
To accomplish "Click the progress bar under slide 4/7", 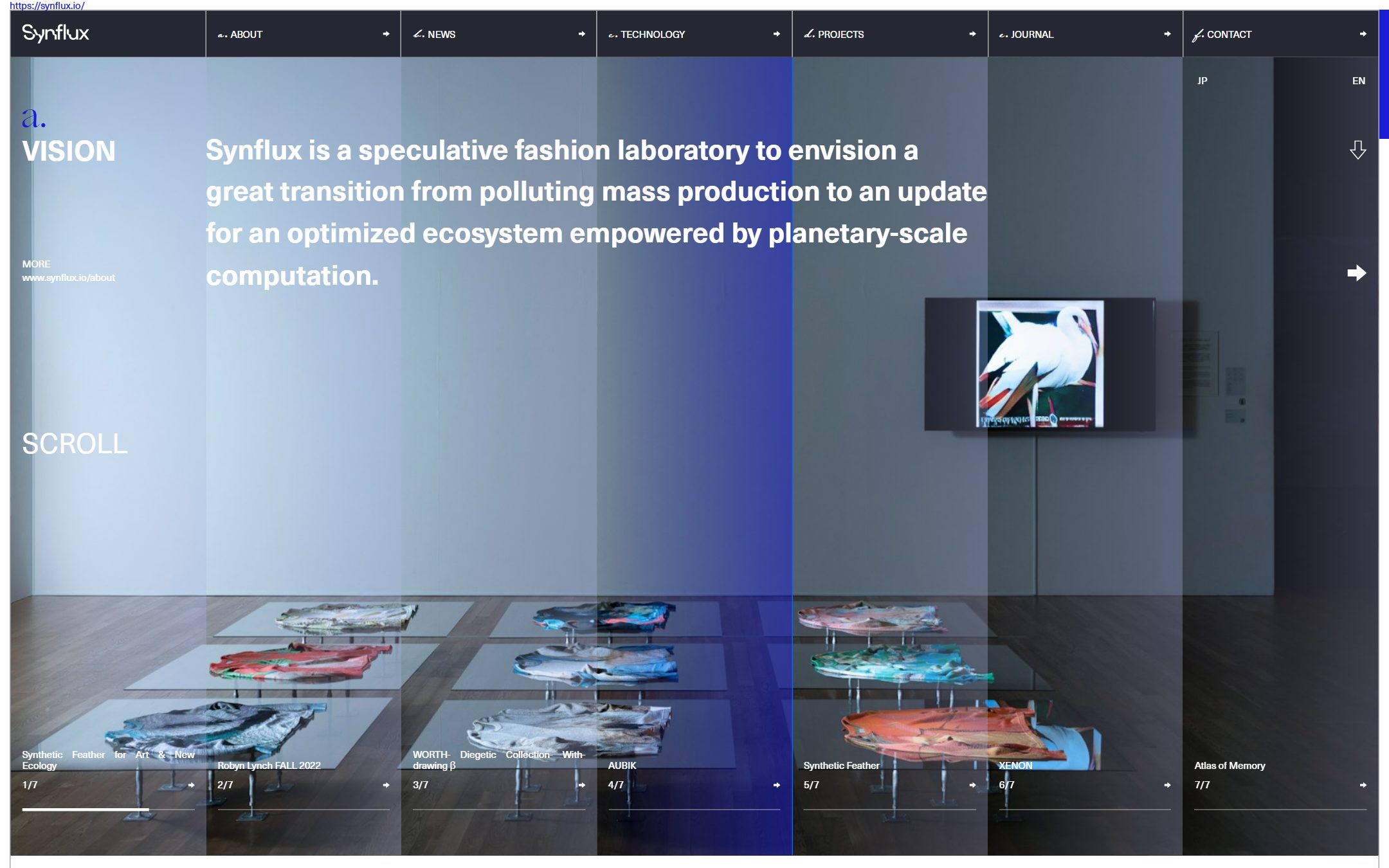I will 694,809.
